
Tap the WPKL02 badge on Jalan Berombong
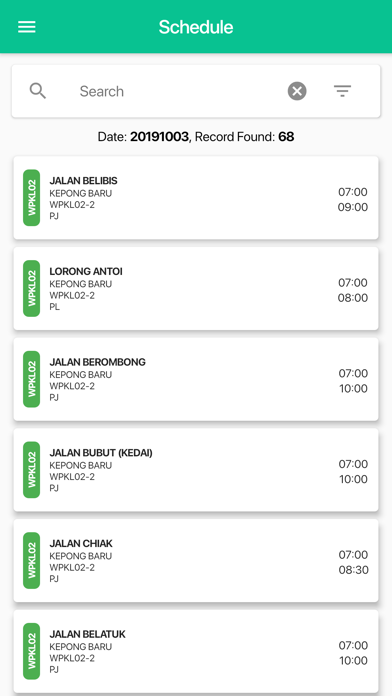(32, 379)
